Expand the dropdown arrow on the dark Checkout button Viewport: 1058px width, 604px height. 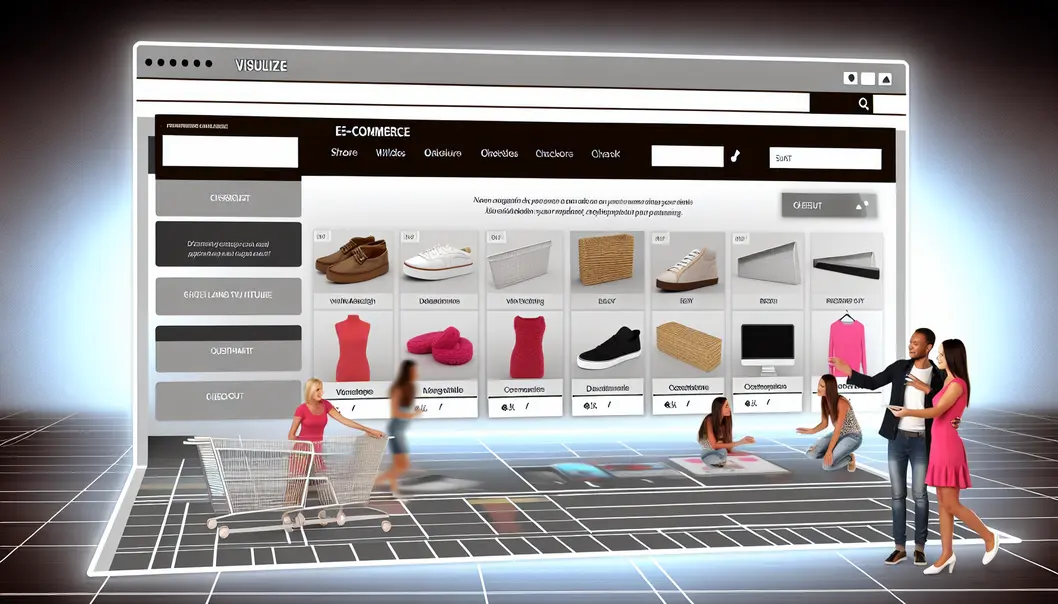[858, 205]
